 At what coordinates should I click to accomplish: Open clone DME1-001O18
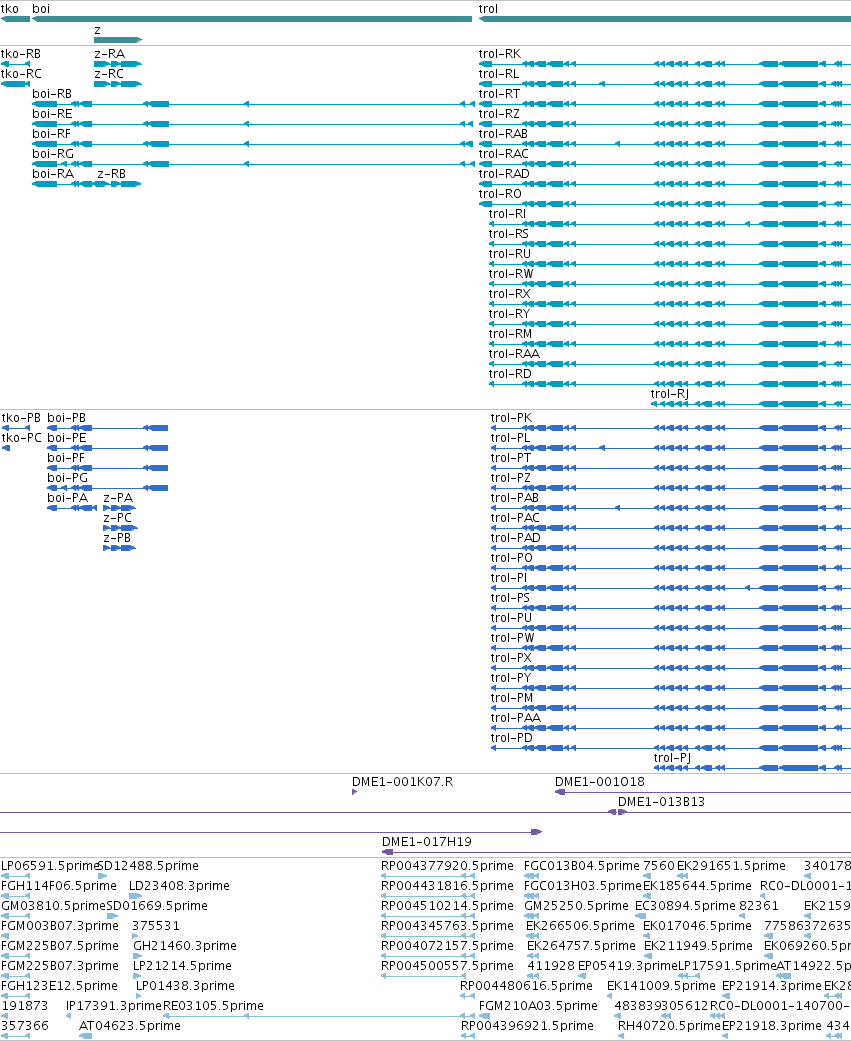(599, 781)
